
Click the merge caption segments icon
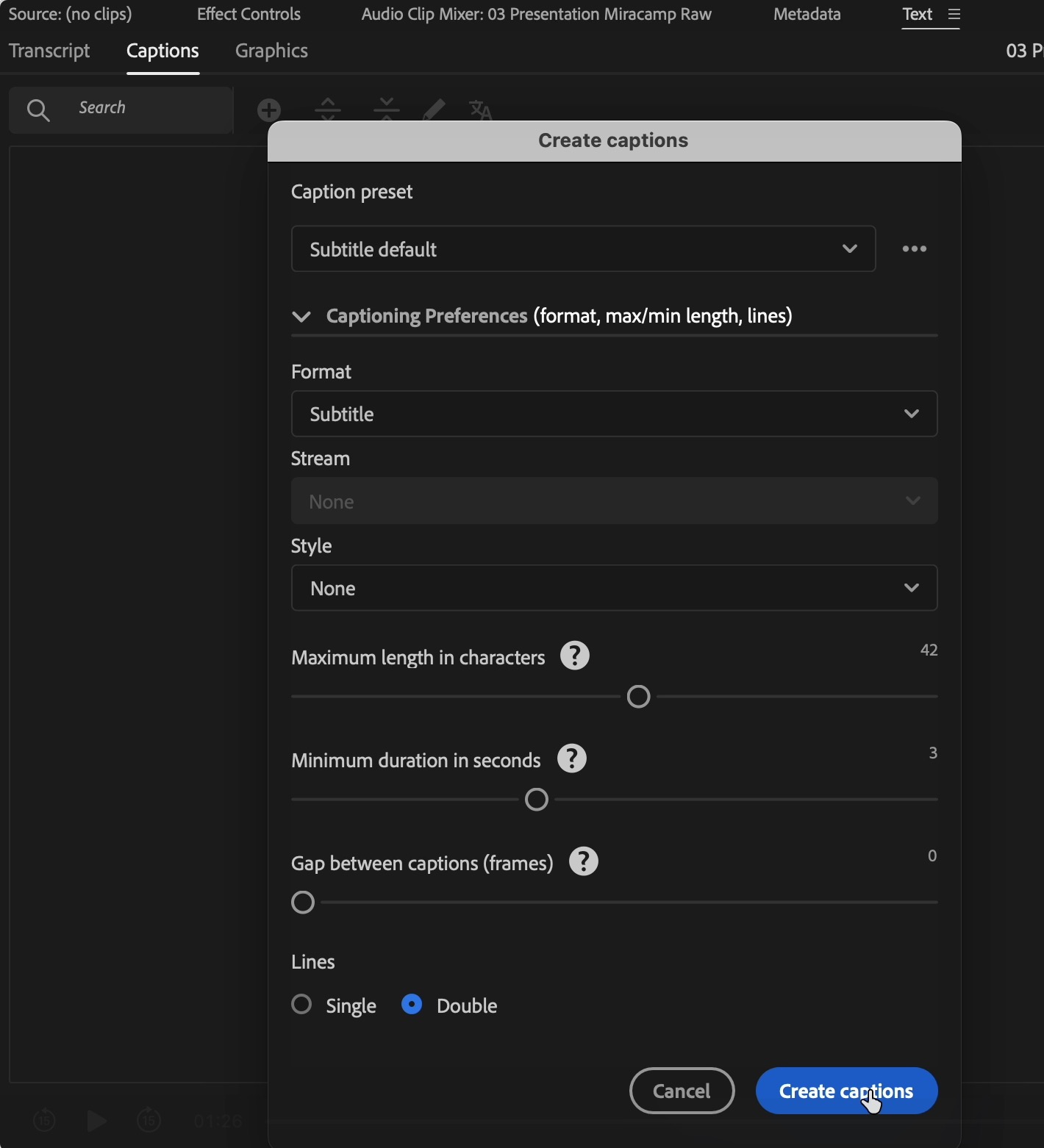point(386,110)
